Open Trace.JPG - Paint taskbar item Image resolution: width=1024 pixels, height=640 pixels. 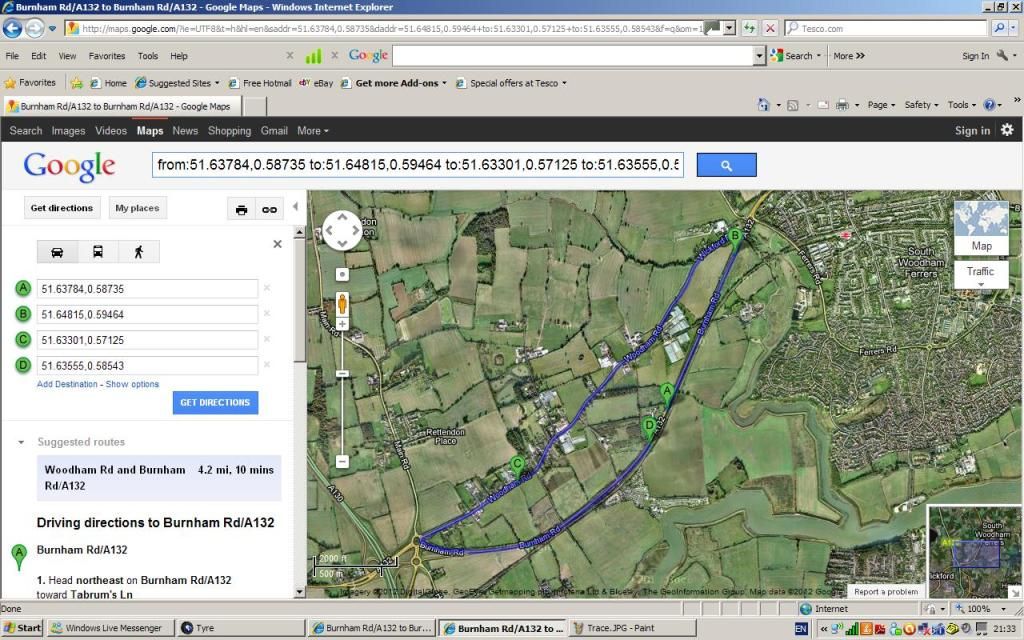coord(632,628)
